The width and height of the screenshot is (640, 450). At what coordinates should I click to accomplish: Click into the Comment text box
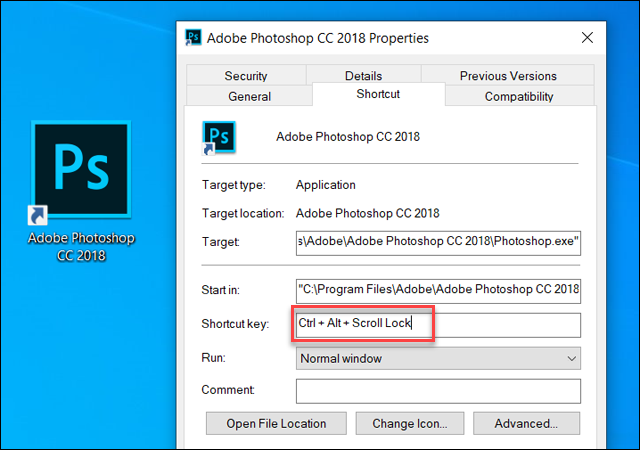click(438, 390)
